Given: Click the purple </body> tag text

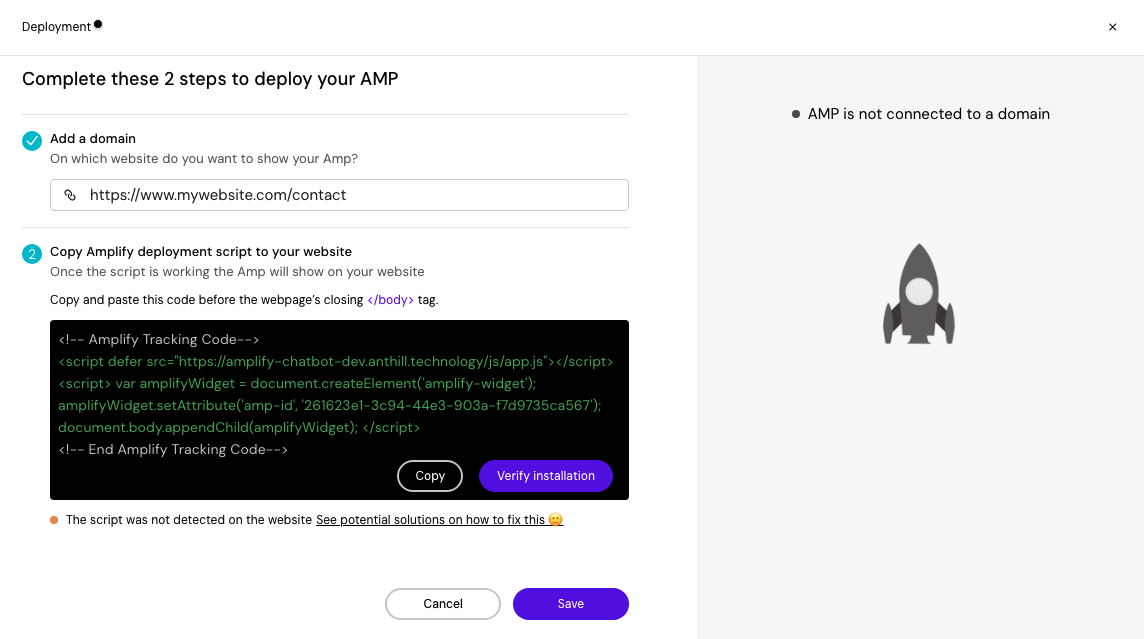Looking at the screenshot, I should pyautogui.click(x=390, y=300).
